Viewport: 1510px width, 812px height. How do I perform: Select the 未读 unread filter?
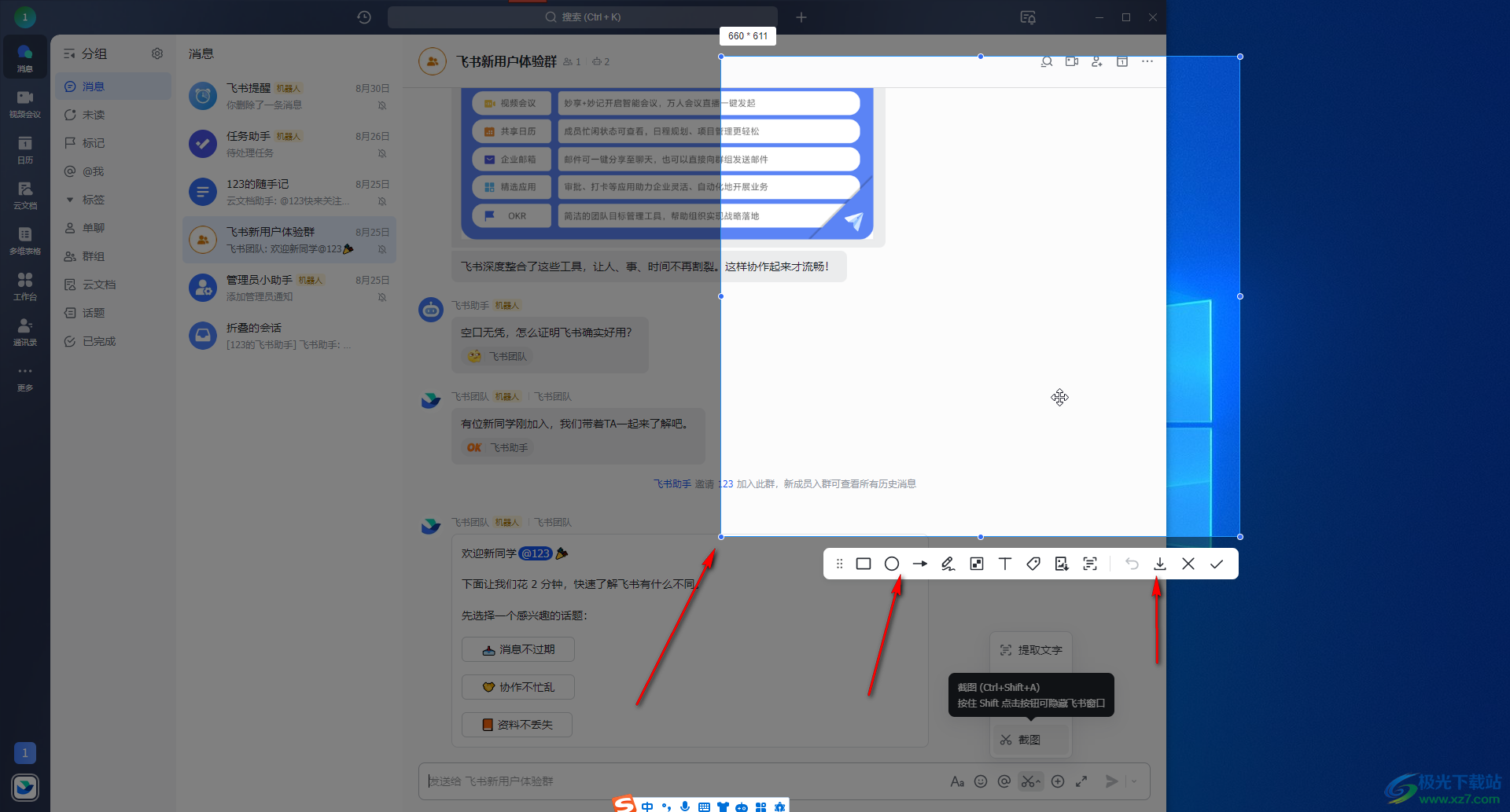113,115
